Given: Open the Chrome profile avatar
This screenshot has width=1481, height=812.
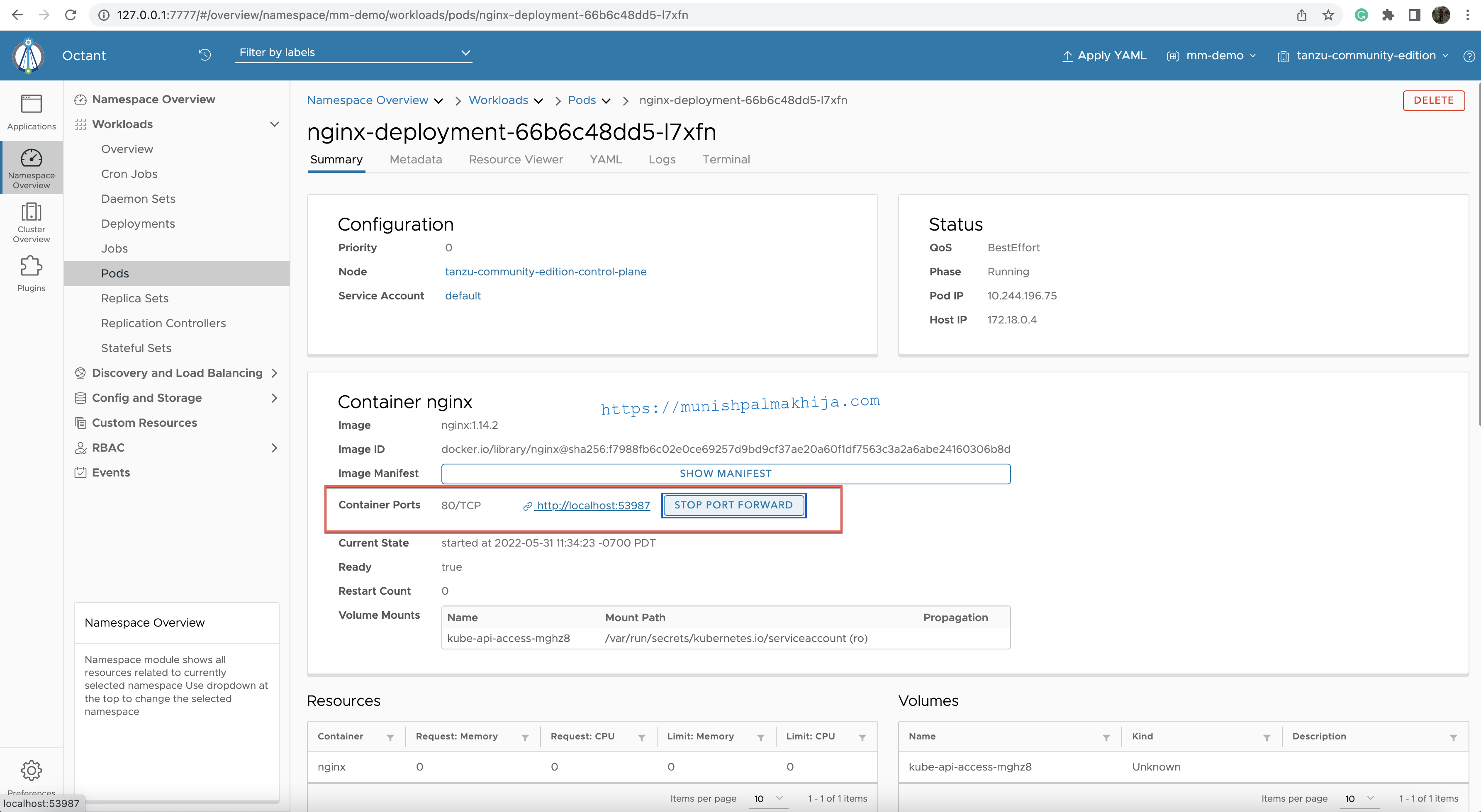Looking at the screenshot, I should 1441,15.
